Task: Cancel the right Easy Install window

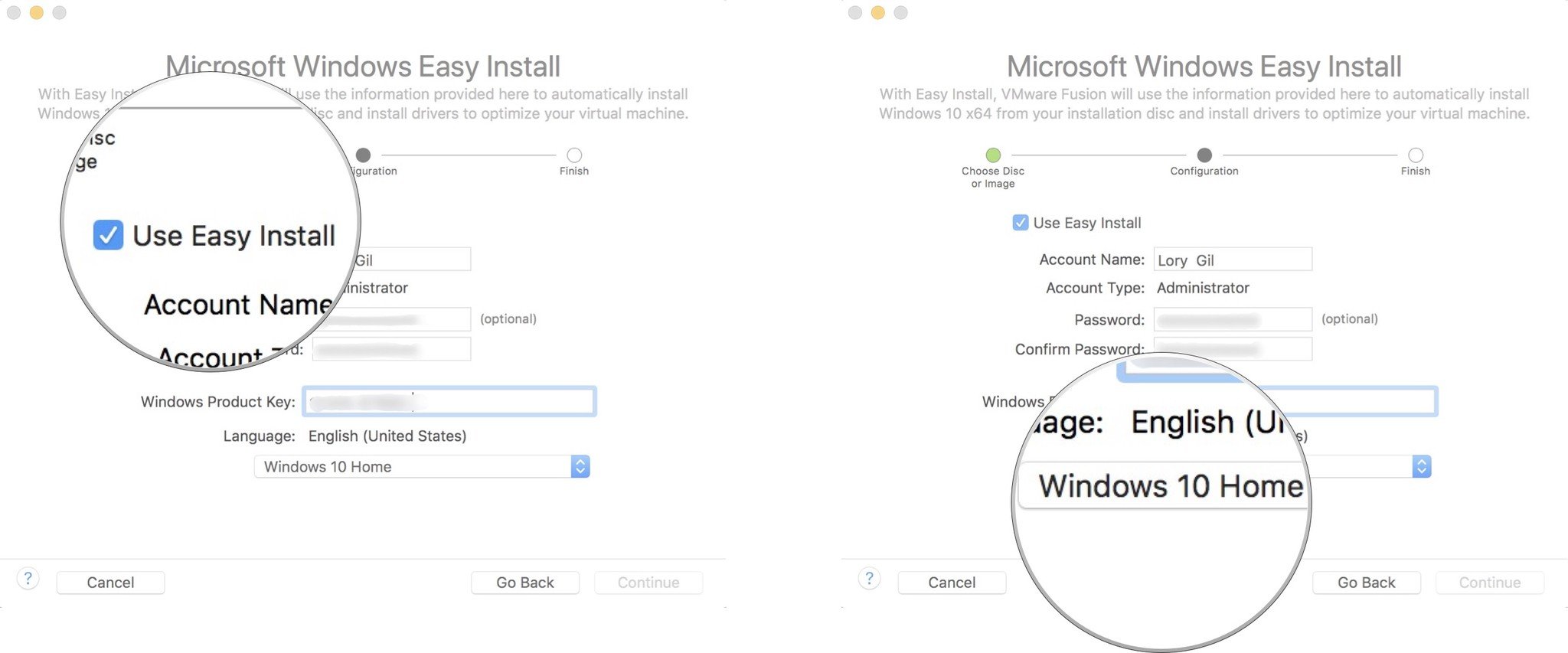Action: pyautogui.click(x=952, y=583)
